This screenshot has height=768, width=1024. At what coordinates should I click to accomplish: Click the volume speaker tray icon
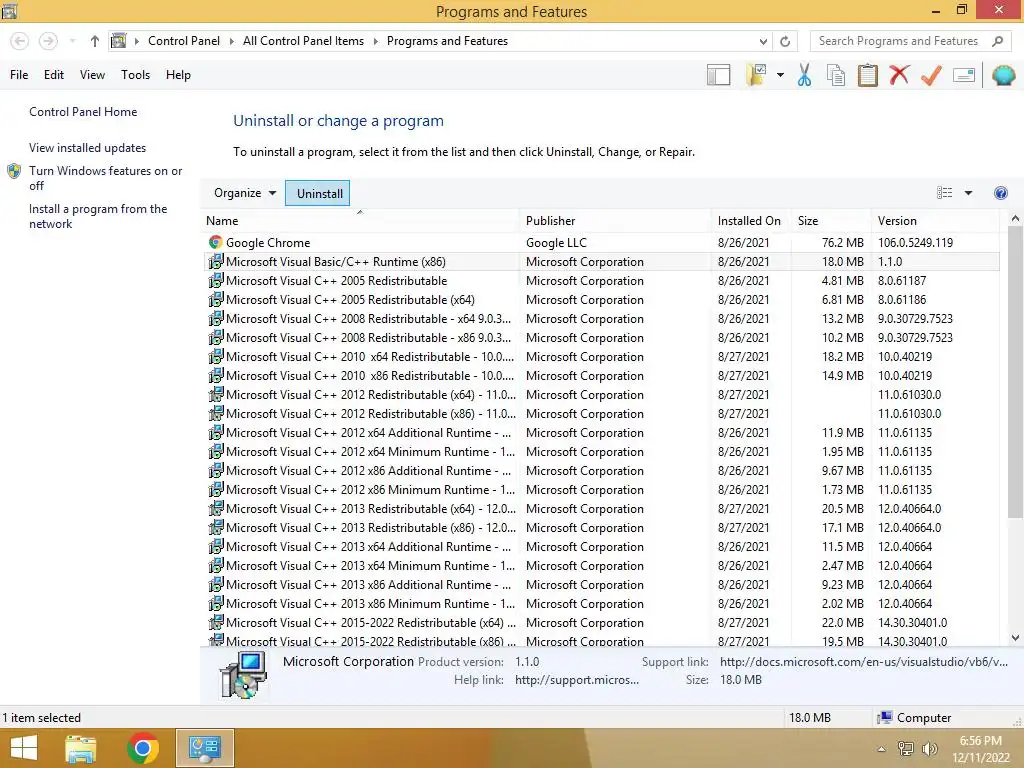[929, 748]
